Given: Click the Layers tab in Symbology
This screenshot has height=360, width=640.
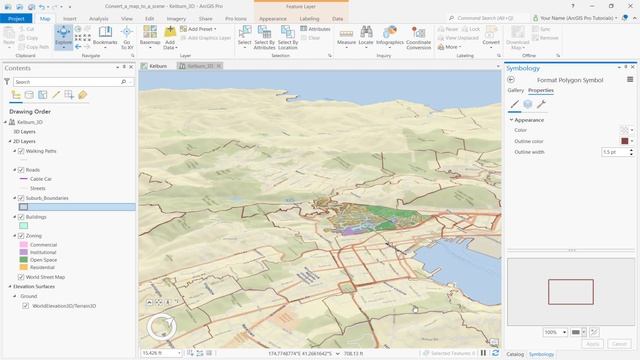Looking at the screenshot, I should tap(528, 104).
